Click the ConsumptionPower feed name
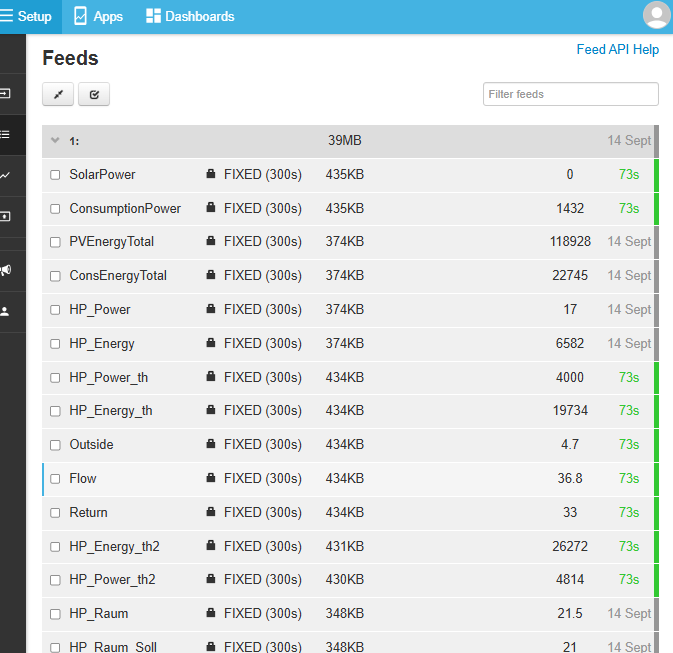Screen dimensions: 673x653 125,208
